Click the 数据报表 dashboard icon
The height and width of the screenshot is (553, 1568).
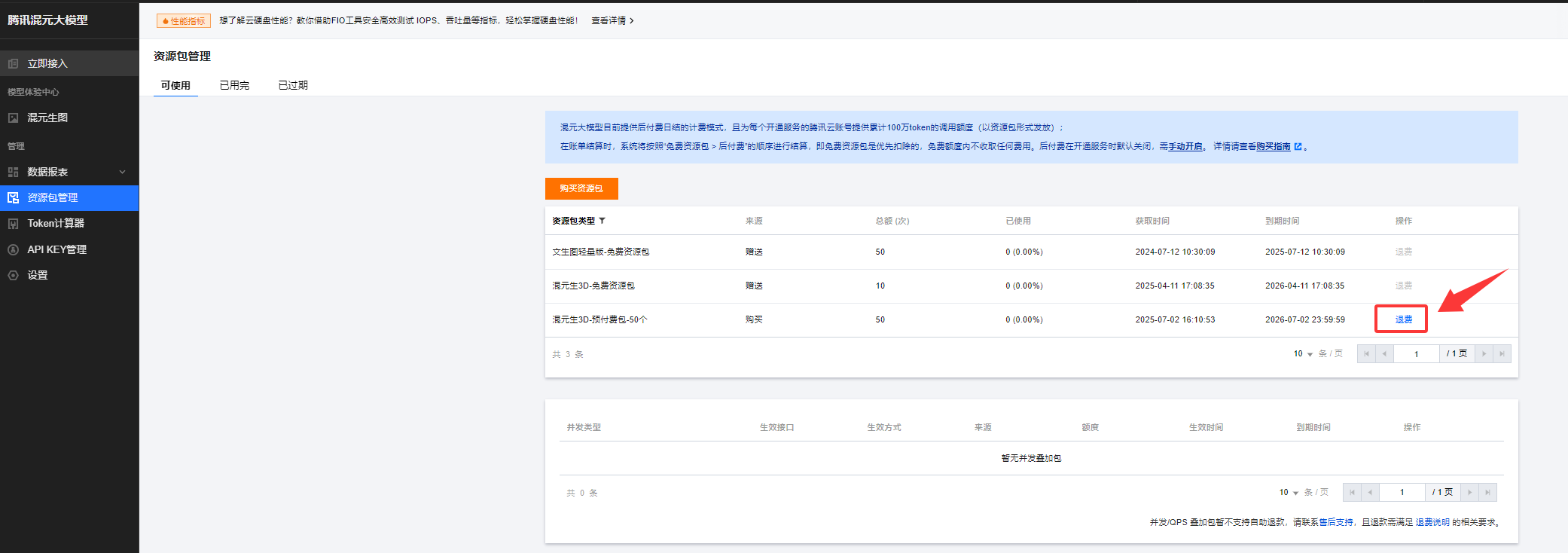pos(13,173)
